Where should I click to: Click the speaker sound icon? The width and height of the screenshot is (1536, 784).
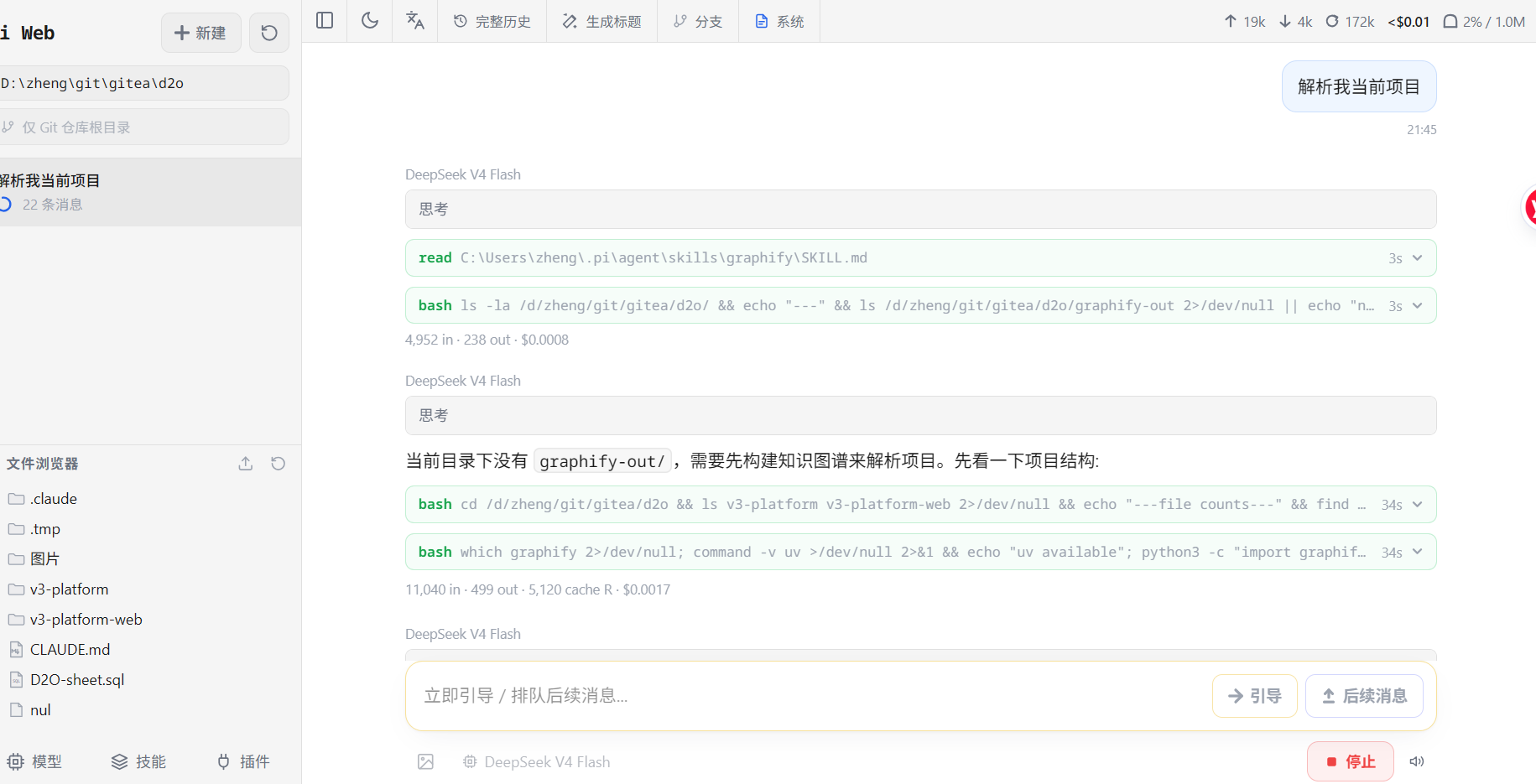(1417, 761)
